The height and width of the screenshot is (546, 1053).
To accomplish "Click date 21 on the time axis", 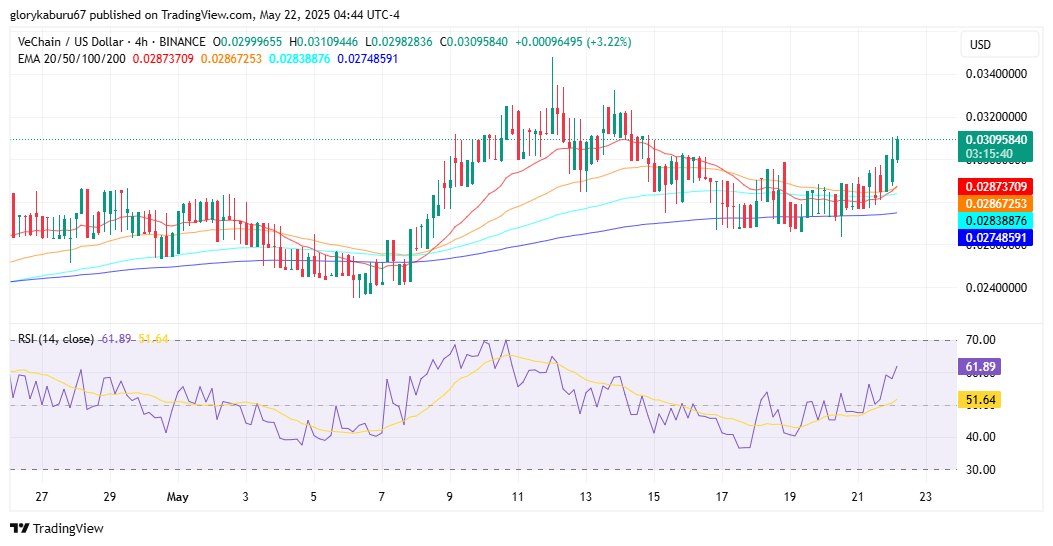I will click(858, 497).
